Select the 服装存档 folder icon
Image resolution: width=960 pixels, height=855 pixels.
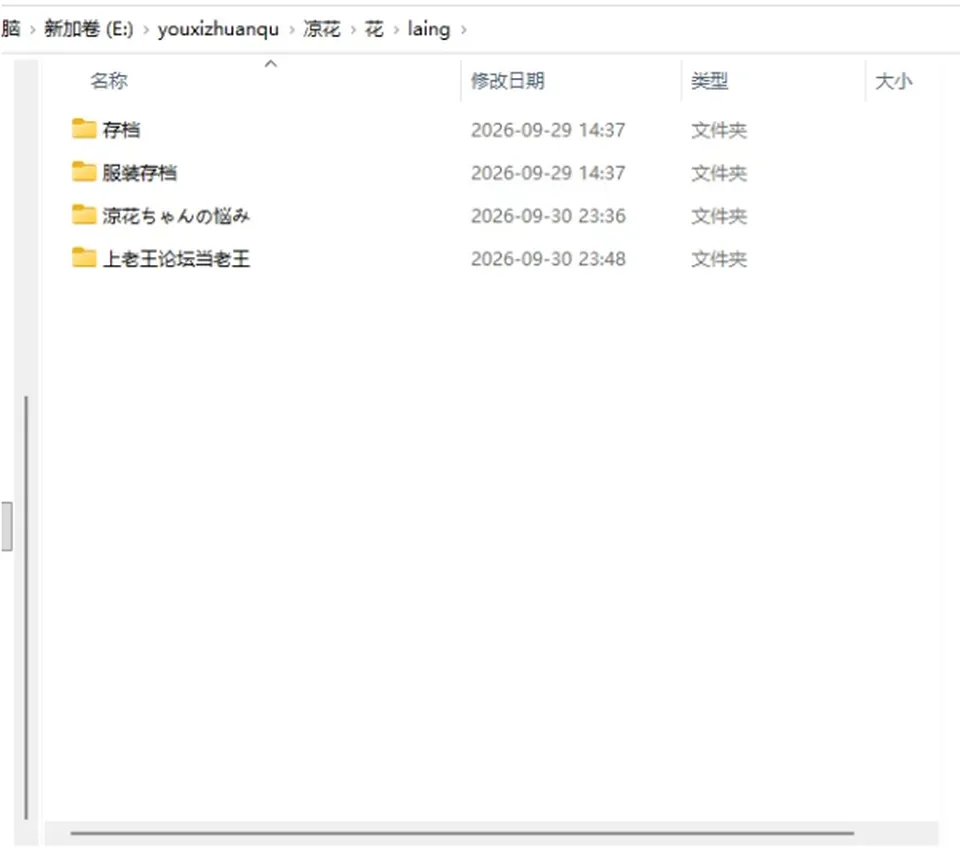tap(84, 172)
